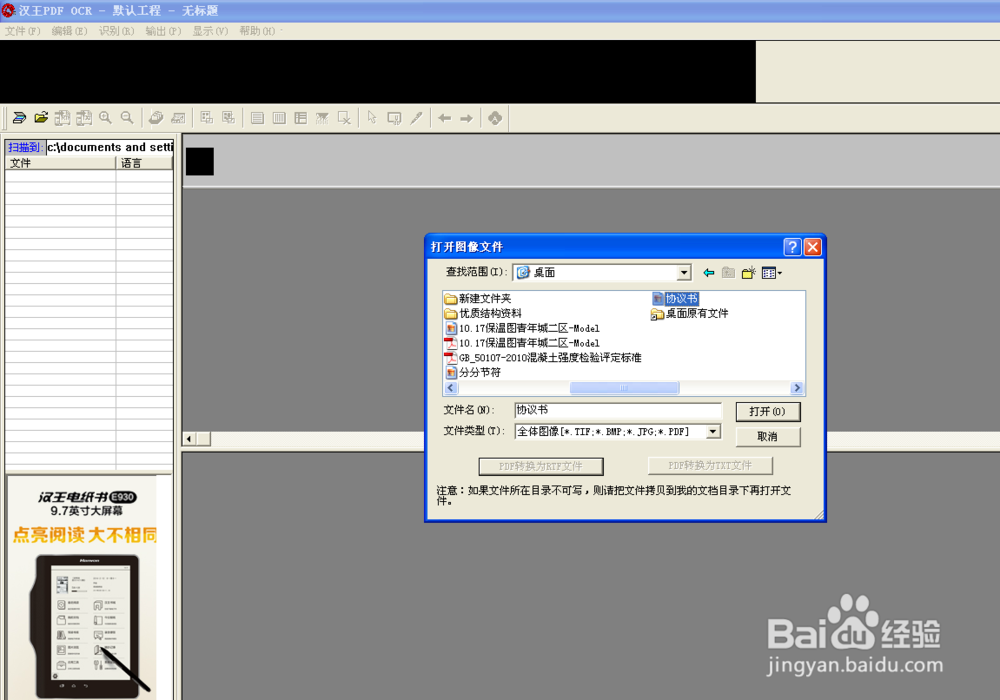
Task: Click the 汉王电纸书 advertisement image
Action: coord(83,587)
